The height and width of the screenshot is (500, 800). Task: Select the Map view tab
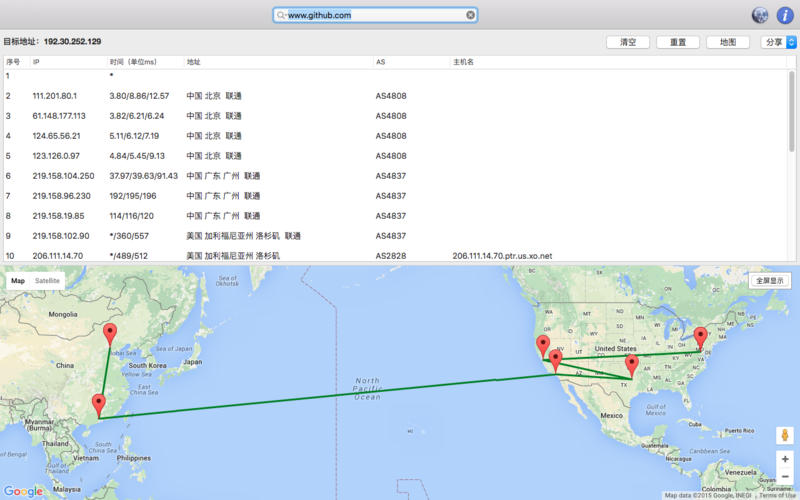(x=18, y=281)
